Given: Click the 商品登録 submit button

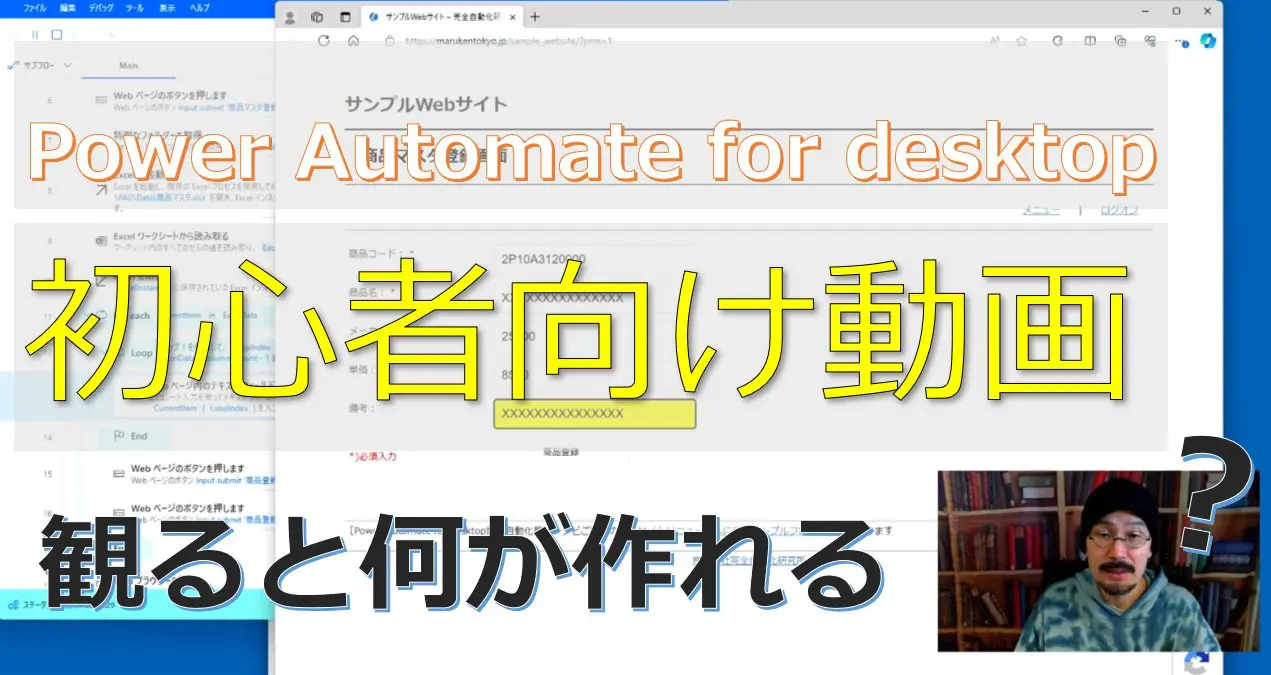Looking at the screenshot, I should (561, 452).
